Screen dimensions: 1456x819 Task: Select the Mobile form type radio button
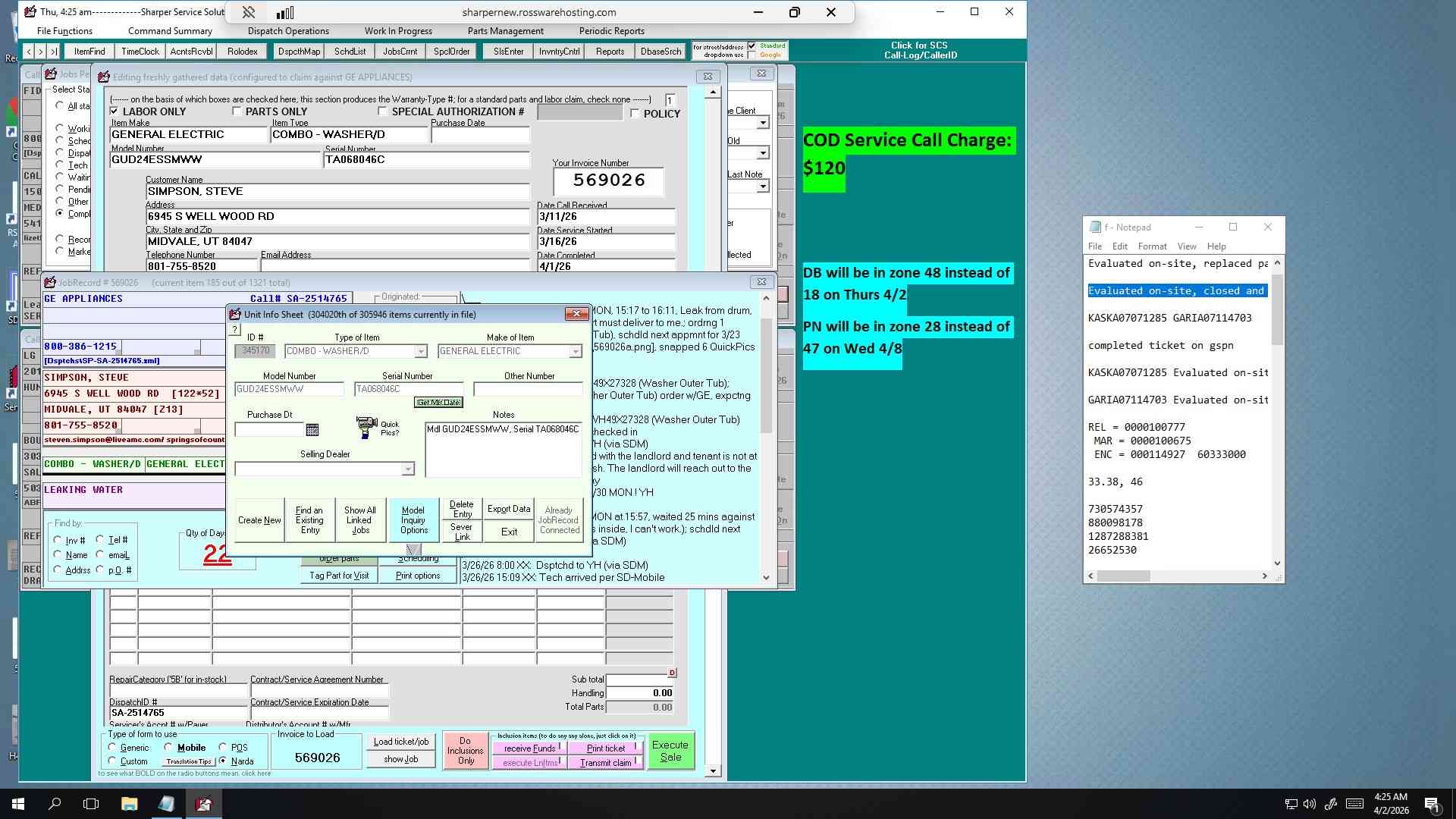(168, 748)
